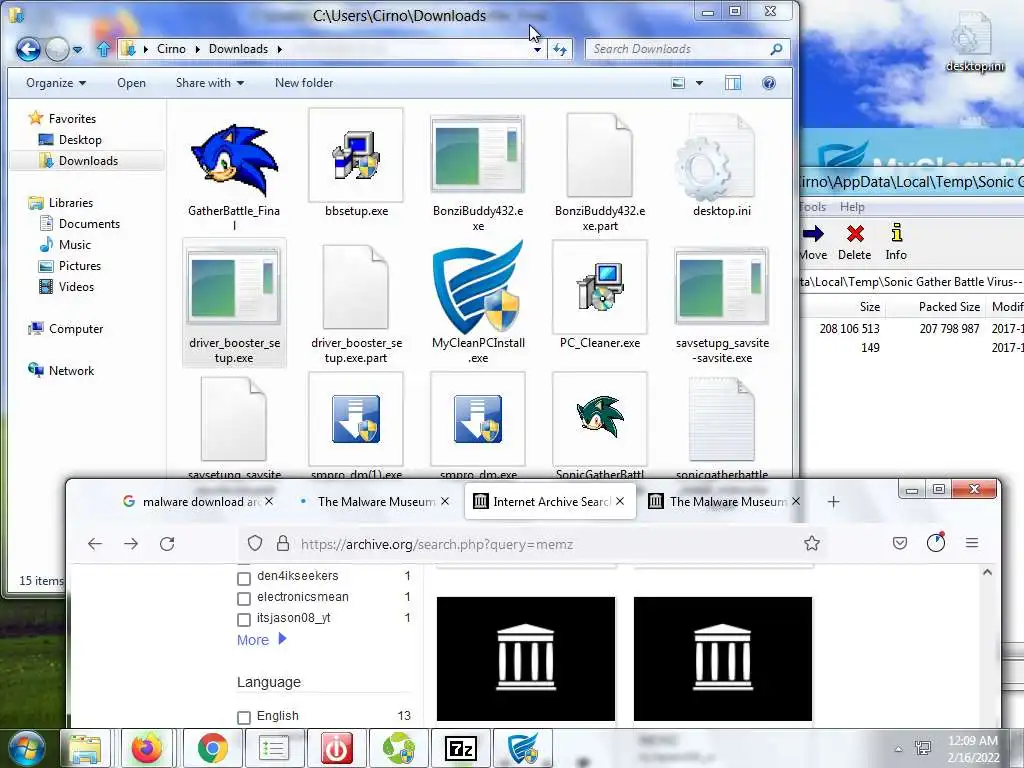Close the Internet Archive Search tab
Screen dimensions: 1024x768
[x=620, y=502]
